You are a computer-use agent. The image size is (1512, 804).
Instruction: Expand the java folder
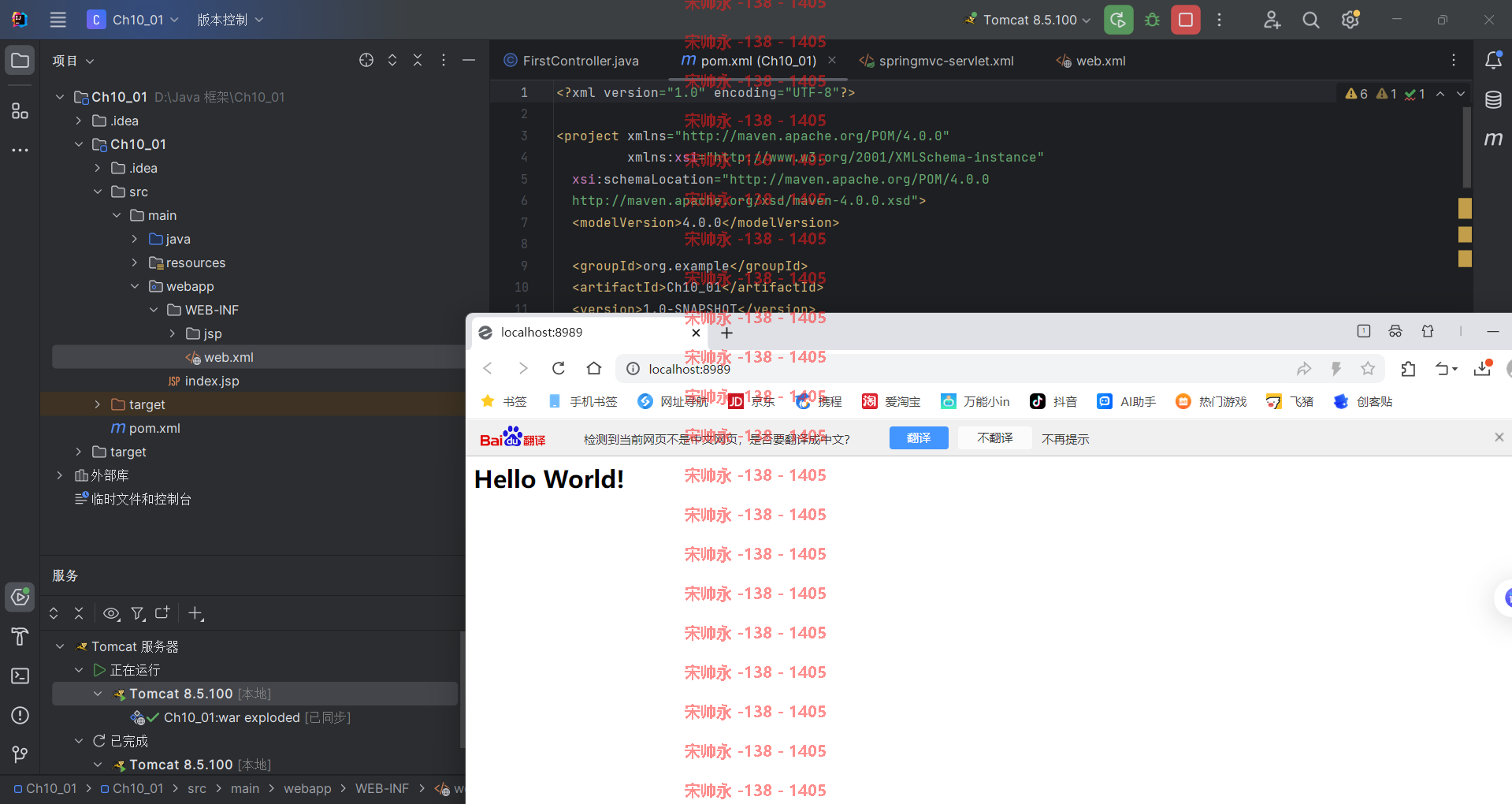(134, 239)
